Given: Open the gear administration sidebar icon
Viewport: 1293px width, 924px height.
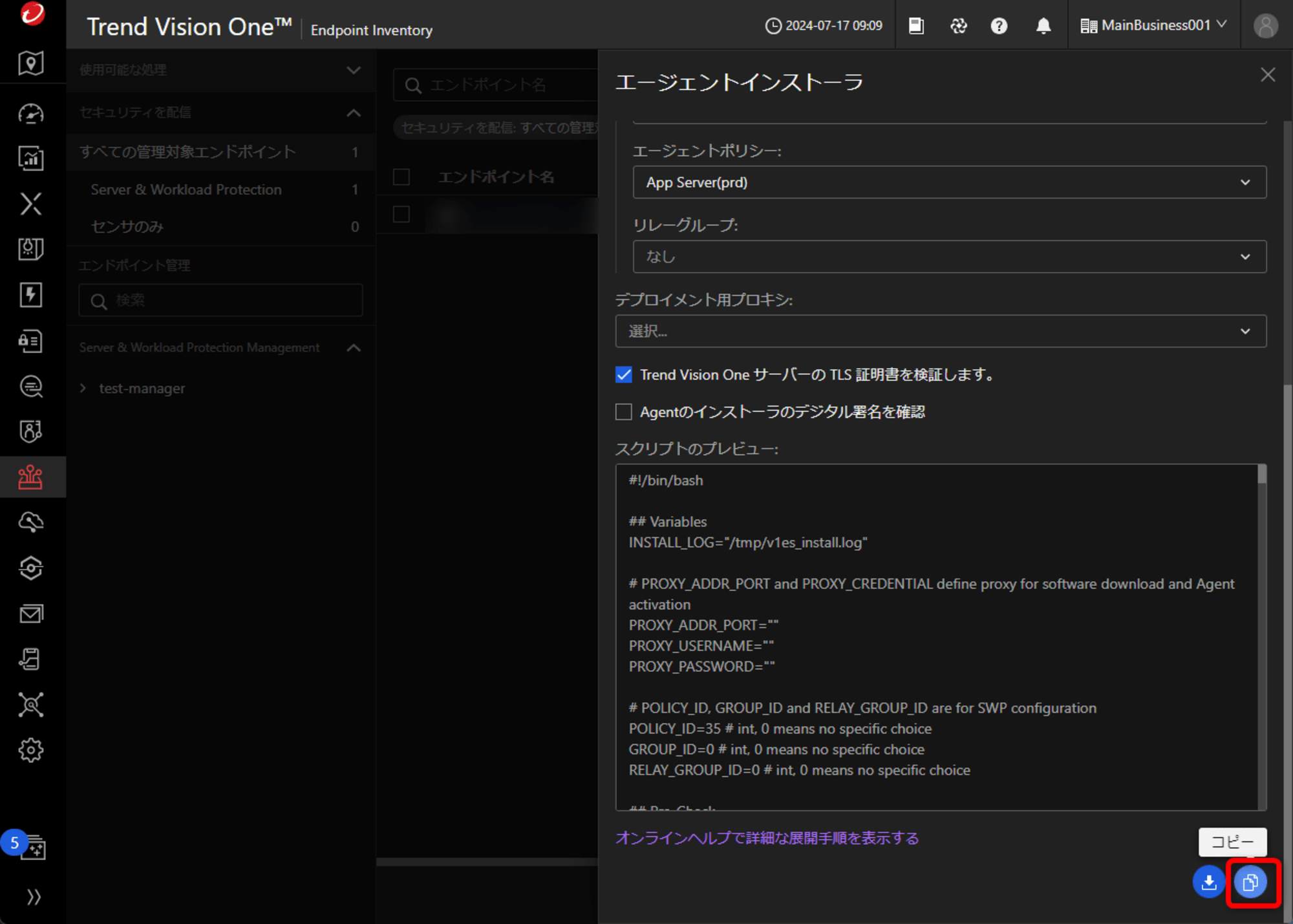Looking at the screenshot, I should tap(31, 751).
